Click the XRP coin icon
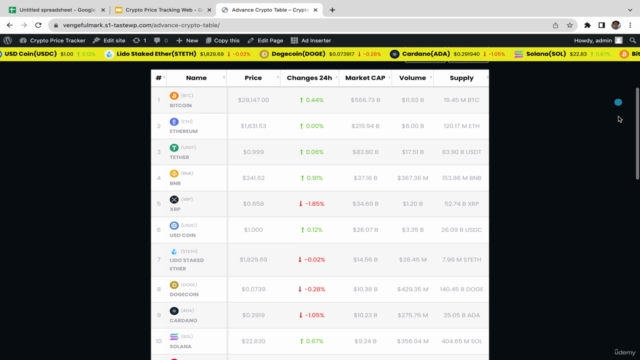640x360 pixels. (x=174, y=199)
